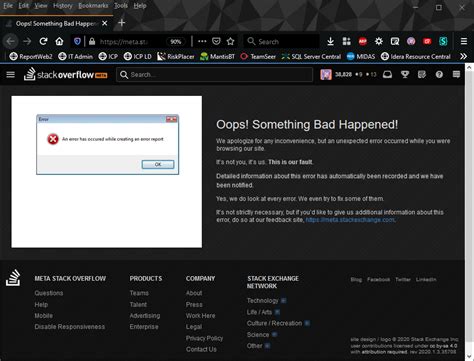Open the ICP LD bookmark

click(137, 56)
